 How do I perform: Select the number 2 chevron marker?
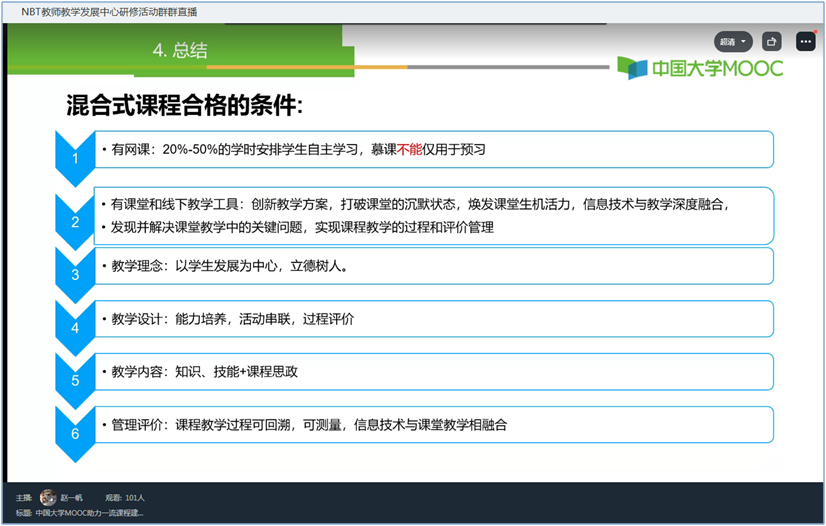75,220
